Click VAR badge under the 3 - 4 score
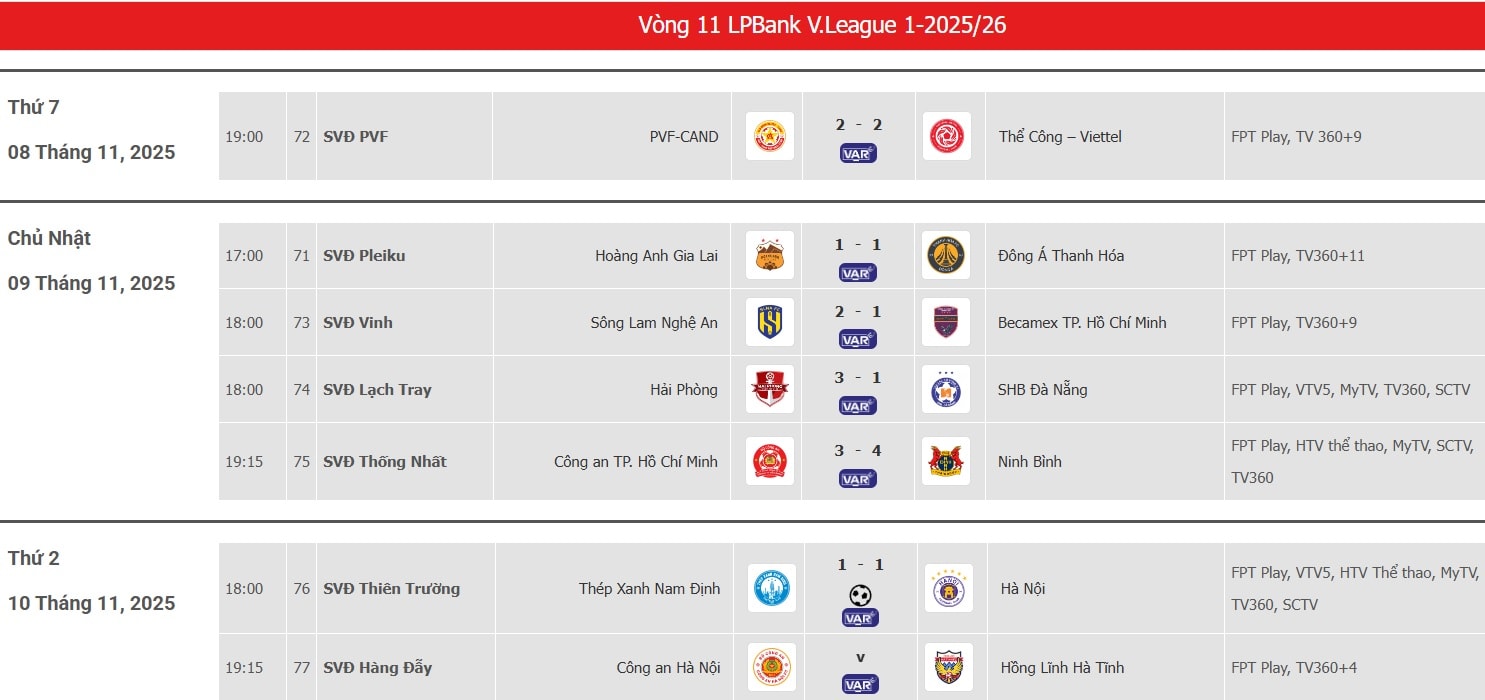 tap(858, 479)
